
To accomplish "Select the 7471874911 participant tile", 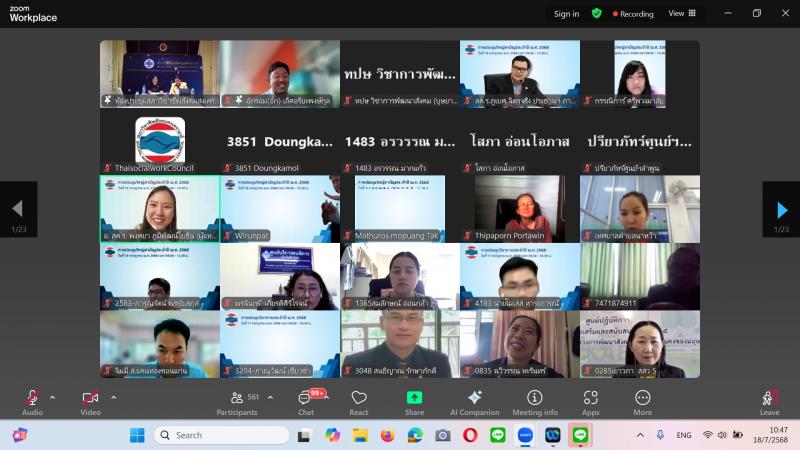I will (640, 277).
